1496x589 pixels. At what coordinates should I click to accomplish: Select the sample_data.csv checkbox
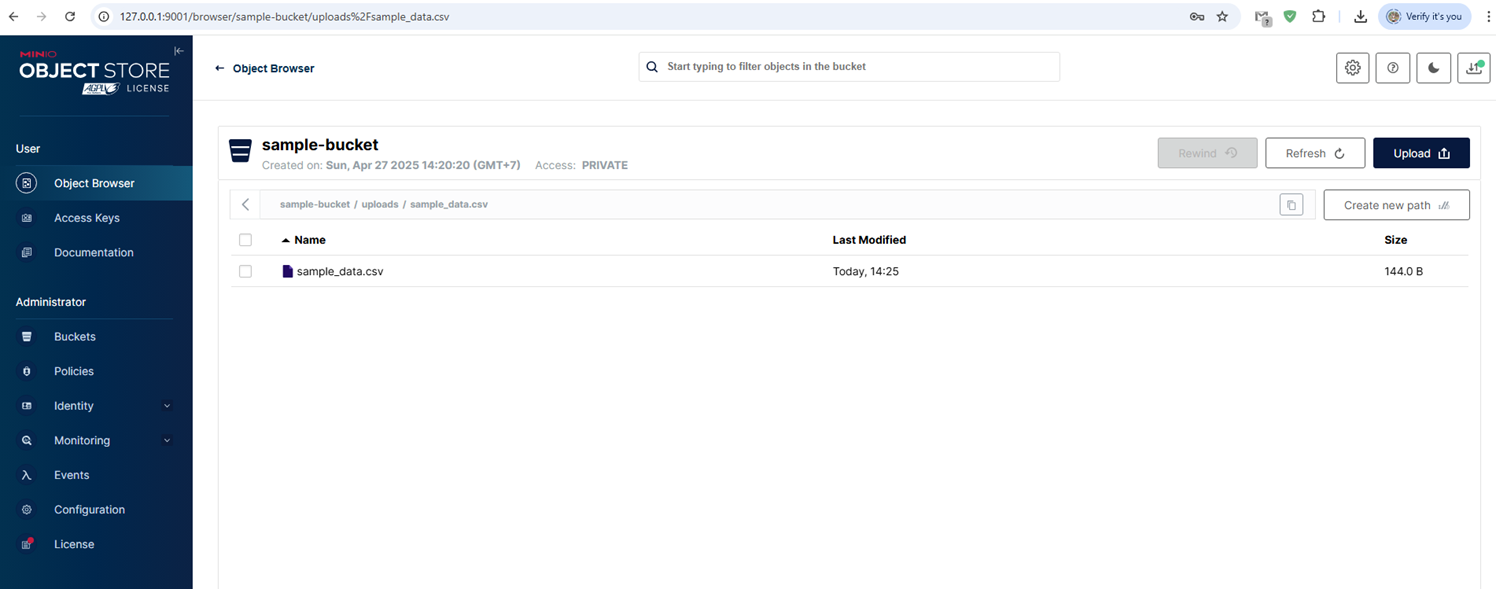coord(246,271)
